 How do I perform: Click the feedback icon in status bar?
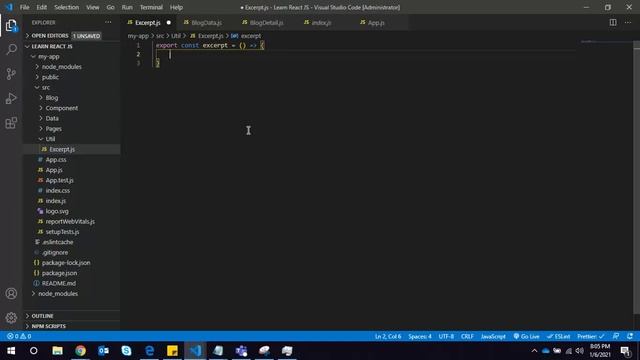616,336
